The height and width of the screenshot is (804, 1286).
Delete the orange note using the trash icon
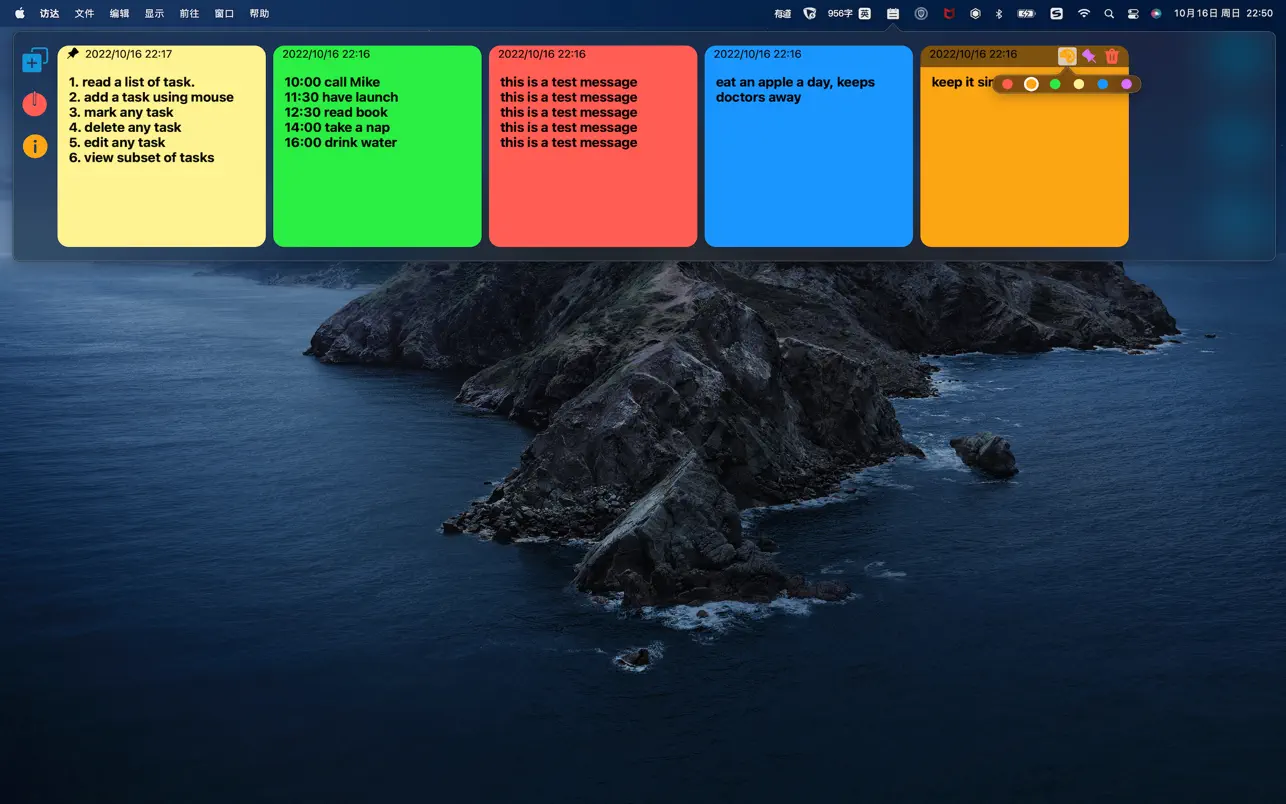click(1112, 56)
